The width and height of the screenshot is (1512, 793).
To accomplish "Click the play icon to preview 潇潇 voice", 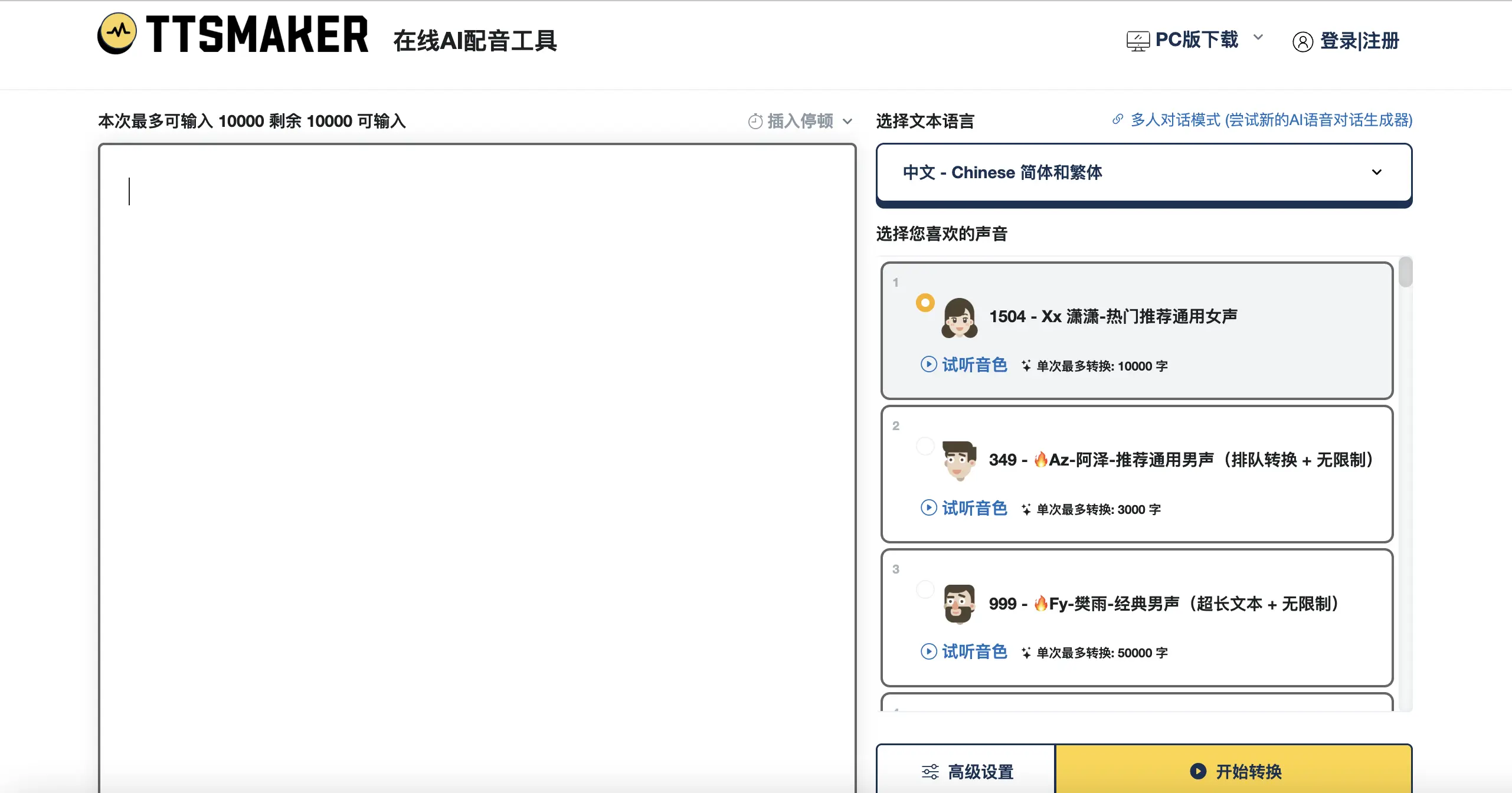I will [929, 365].
